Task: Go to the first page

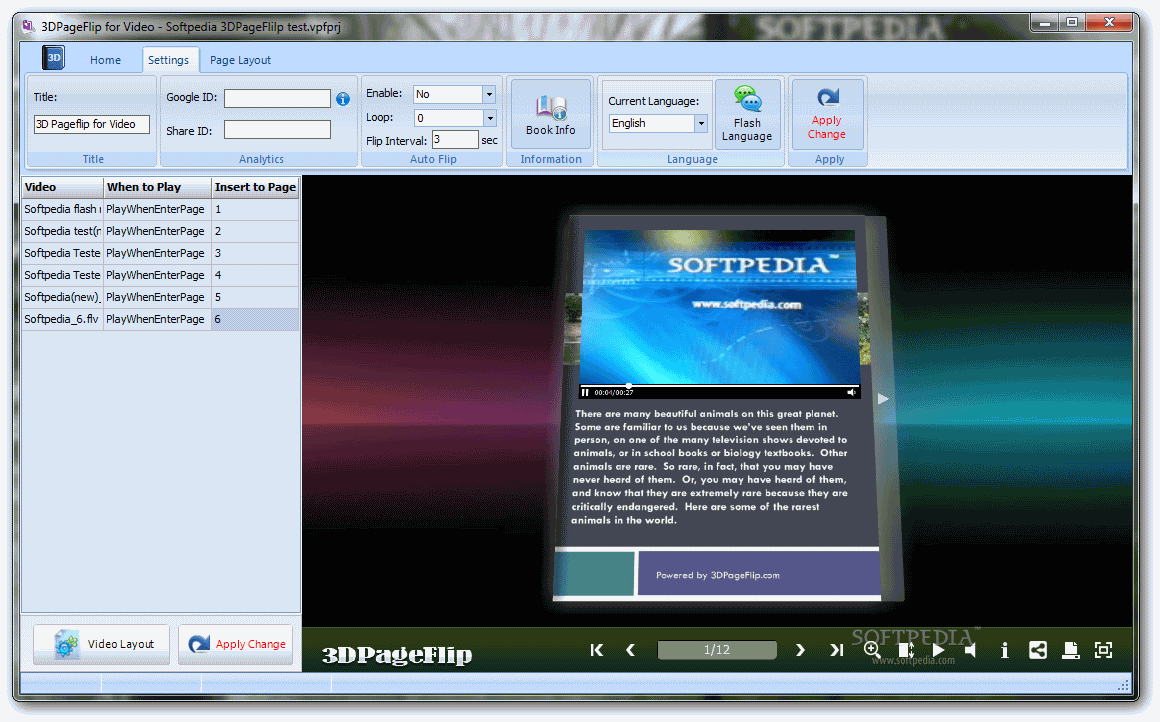Action: (597, 650)
